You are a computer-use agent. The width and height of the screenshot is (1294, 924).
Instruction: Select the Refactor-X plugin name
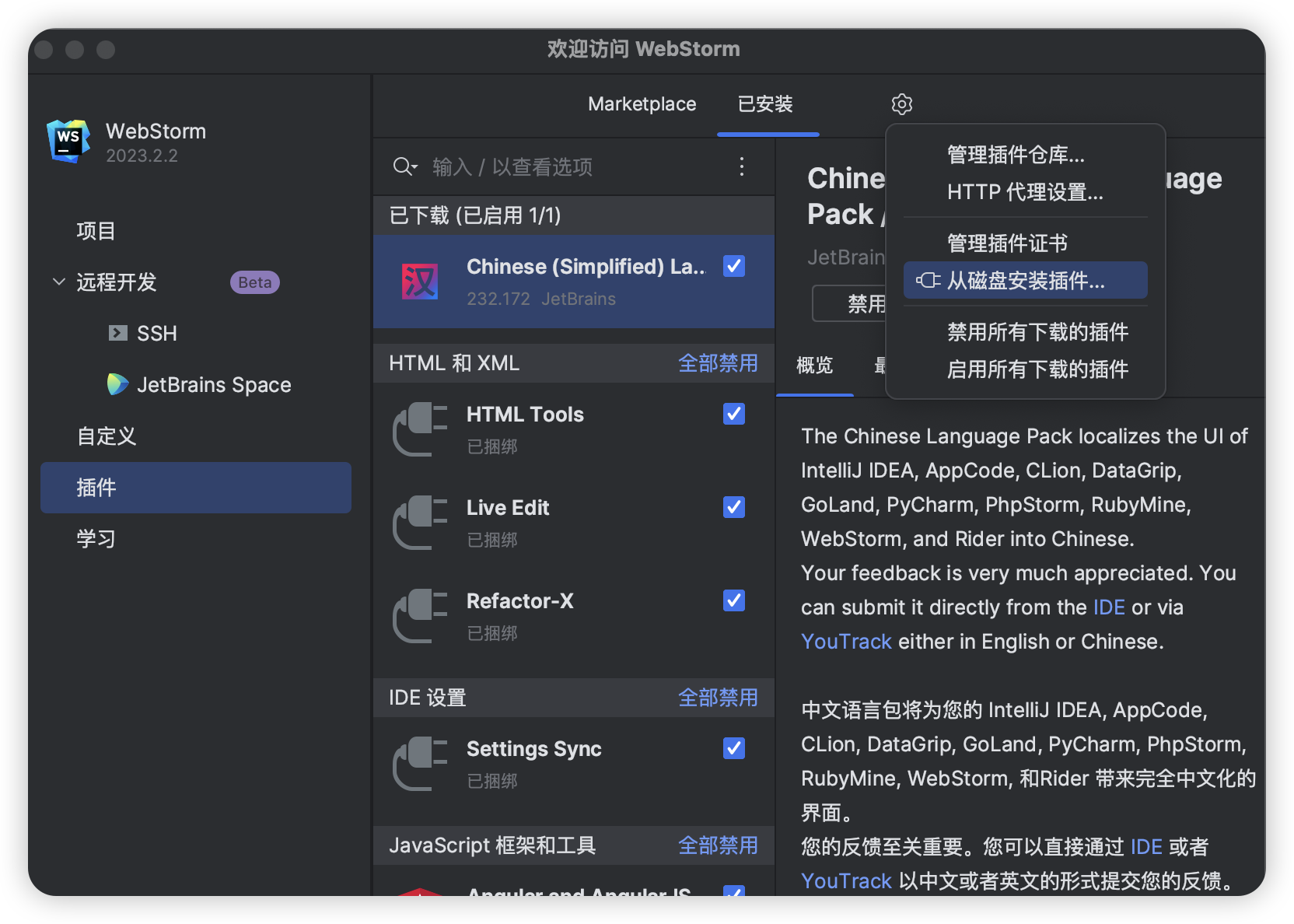[x=520, y=601]
